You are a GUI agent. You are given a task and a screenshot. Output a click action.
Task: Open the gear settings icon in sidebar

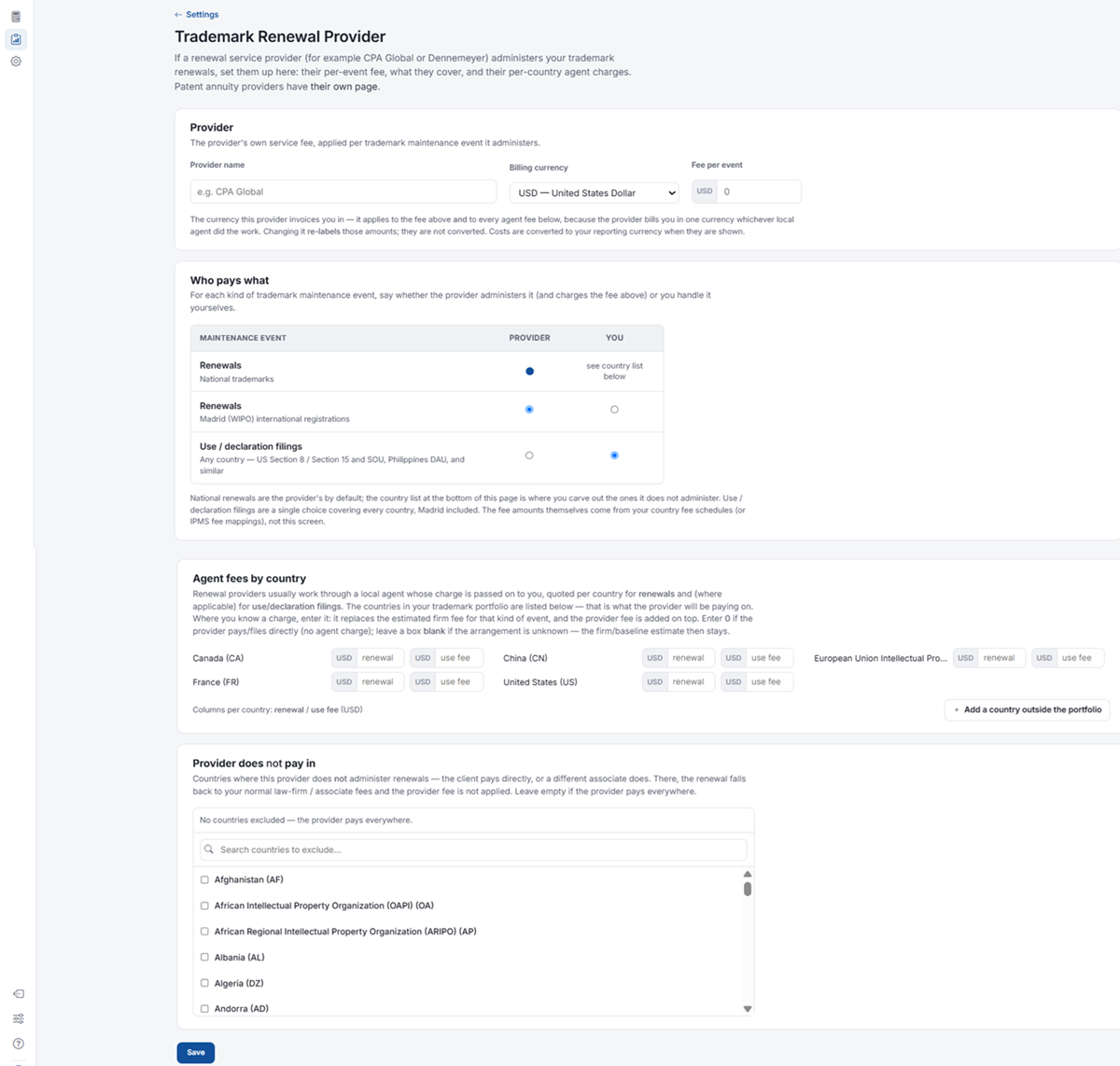[x=16, y=62]
